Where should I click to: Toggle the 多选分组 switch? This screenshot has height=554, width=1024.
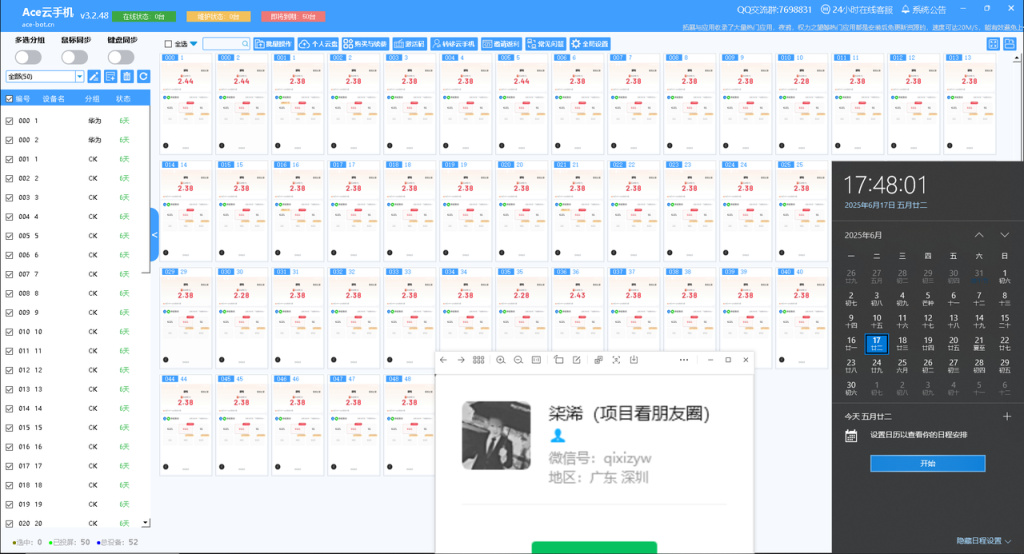click(28, 58)
